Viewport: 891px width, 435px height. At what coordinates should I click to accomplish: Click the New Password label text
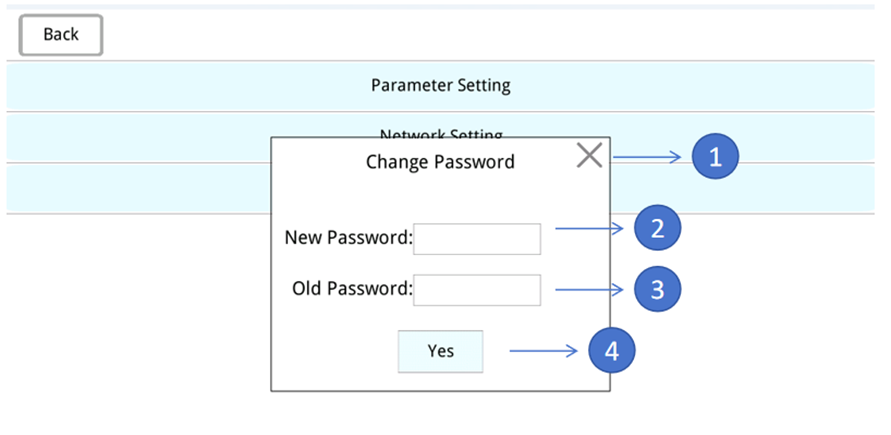point(348,238)
